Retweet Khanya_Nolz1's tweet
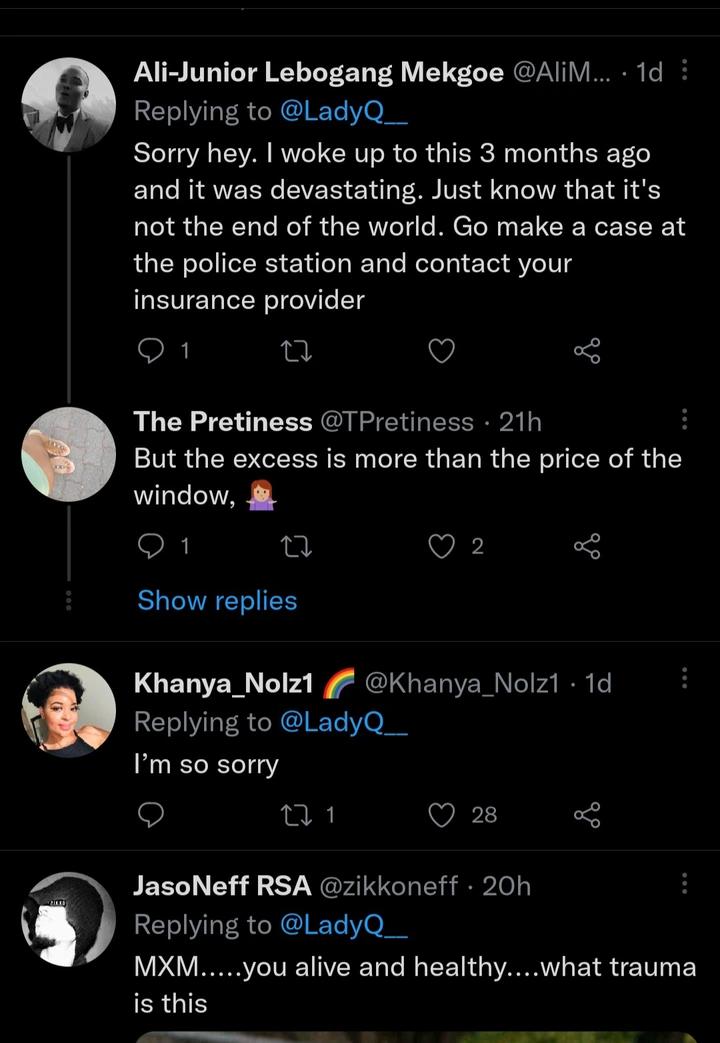Image resolution: width=720 pixels, height=1043 pixels. click(295, 815)
